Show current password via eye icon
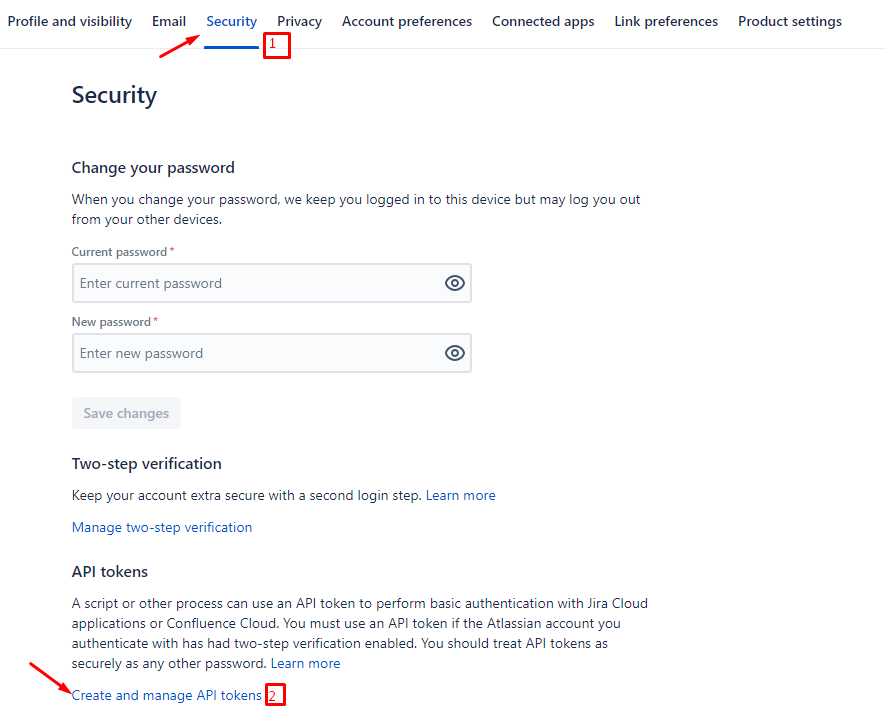The width and height of the screenshot is (886, 720). click(454, 283)
